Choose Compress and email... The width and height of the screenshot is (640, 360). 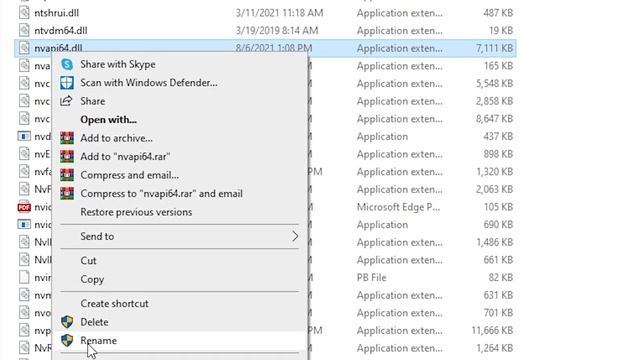coord(129,175)
